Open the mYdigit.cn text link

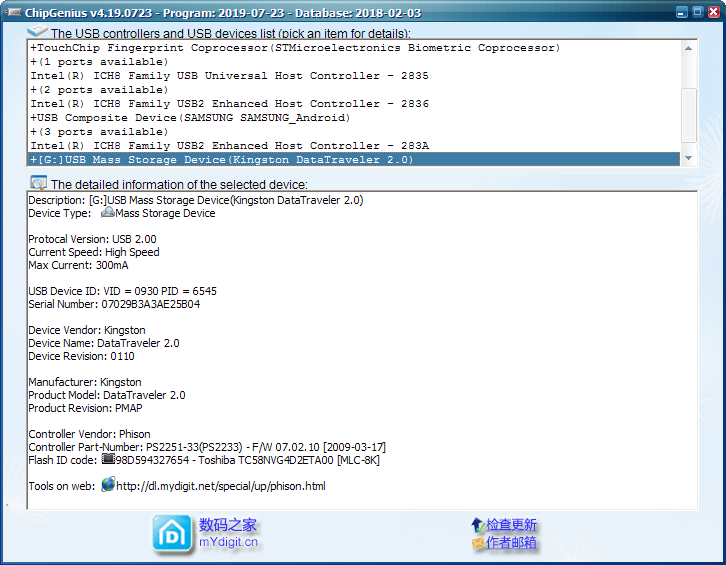228,542
